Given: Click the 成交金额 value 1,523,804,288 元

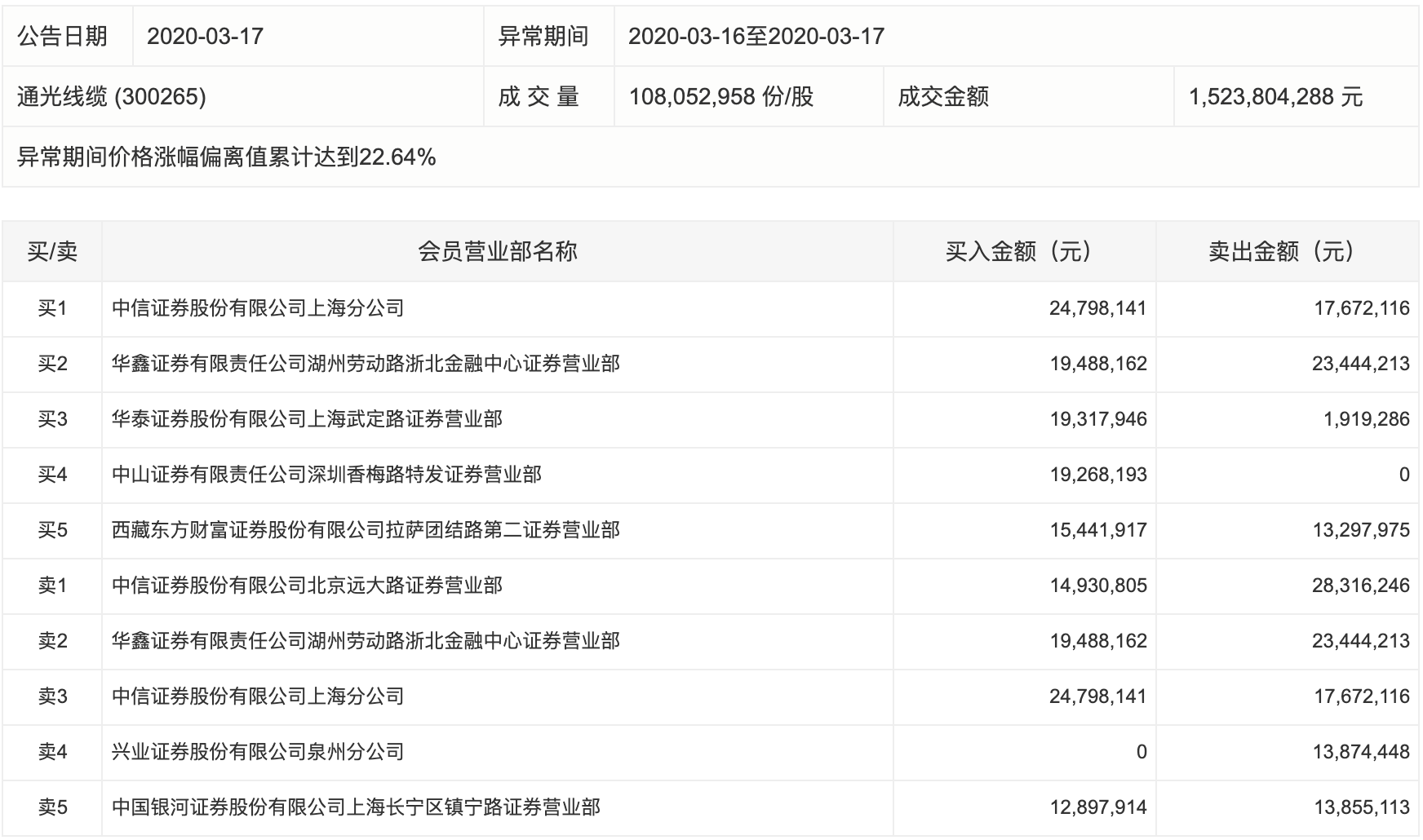Looking at the screenshot, I should 1275,97.
